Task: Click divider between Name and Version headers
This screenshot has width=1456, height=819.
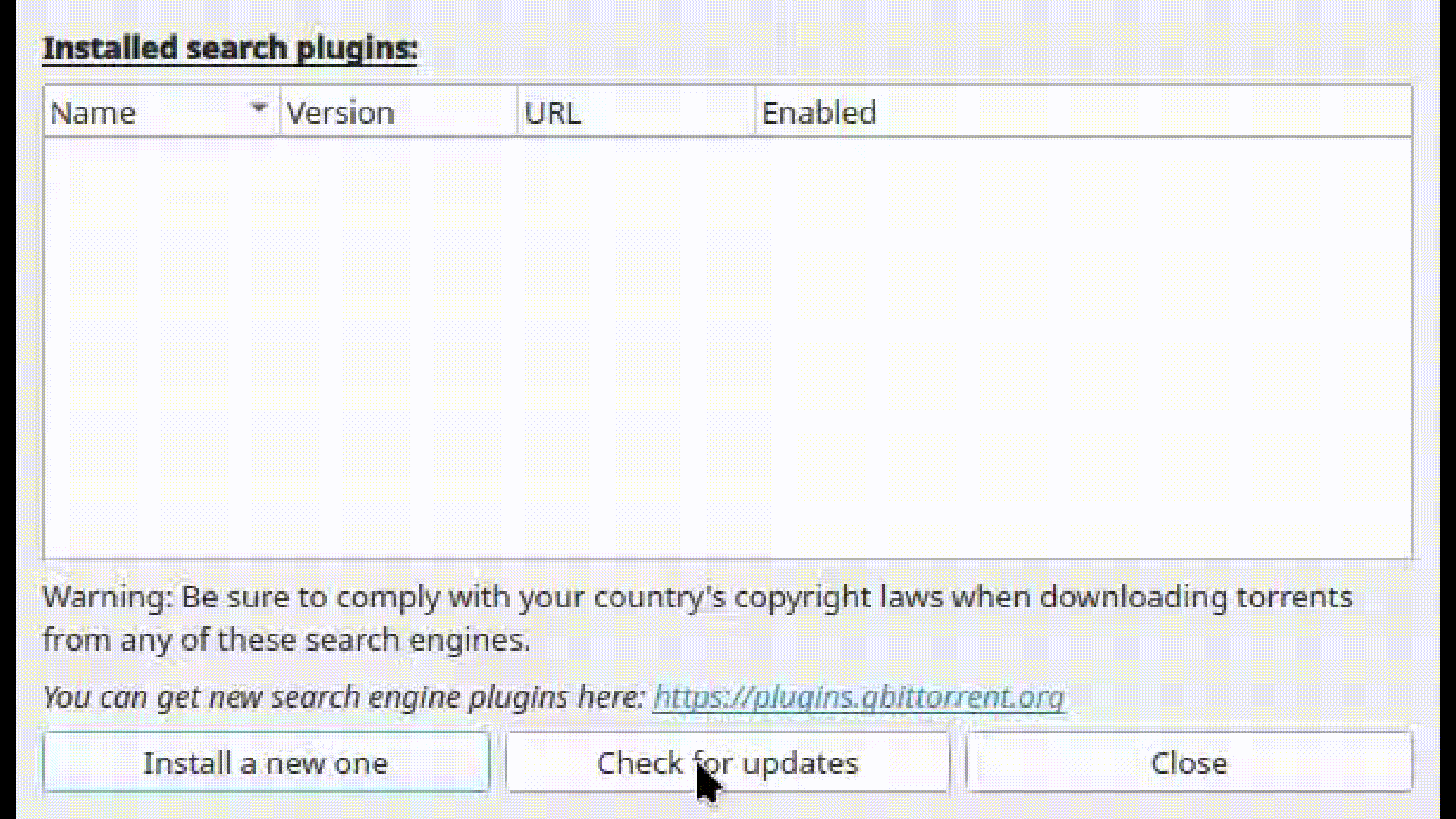Action: (281, 112)
